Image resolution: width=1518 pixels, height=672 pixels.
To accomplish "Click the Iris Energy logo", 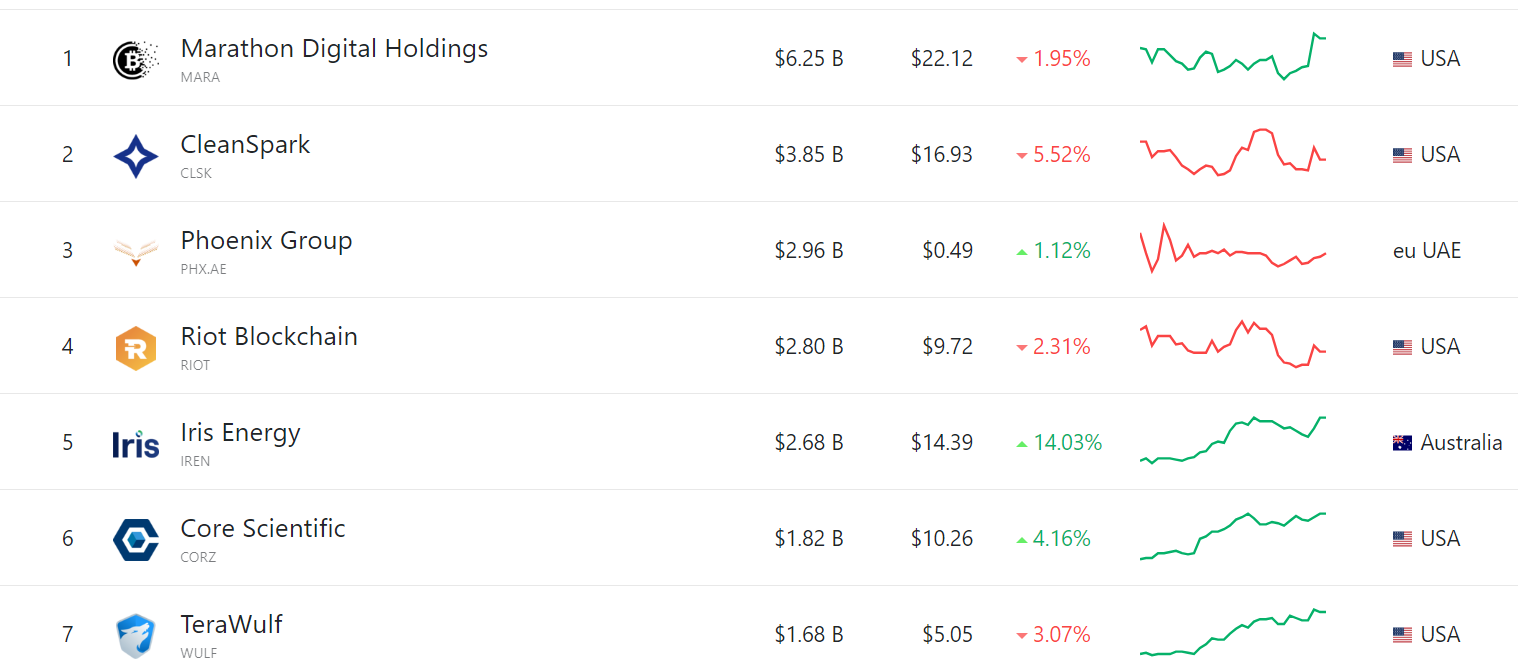I will 136,443.
